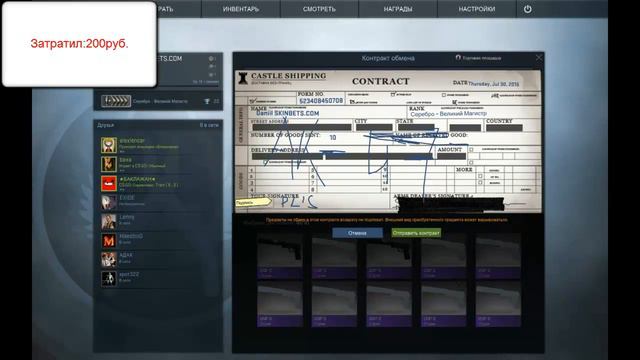Click the trophy icon in profile bar
640x360 pixels.
[207, 101]
